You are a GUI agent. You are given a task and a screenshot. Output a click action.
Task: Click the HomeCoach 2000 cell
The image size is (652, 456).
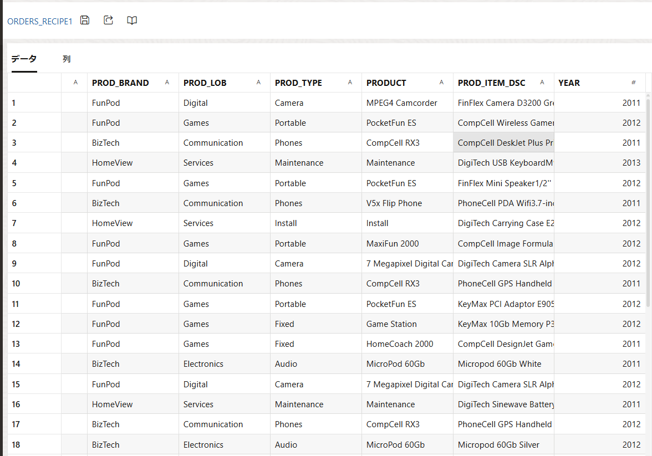click(408, 343)
